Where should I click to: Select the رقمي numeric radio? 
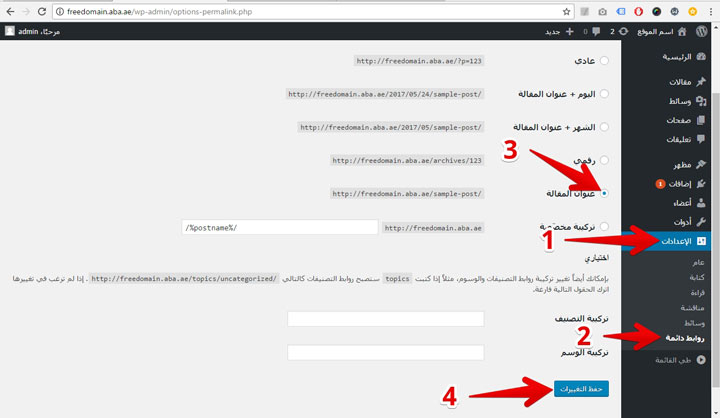point(604,160)
